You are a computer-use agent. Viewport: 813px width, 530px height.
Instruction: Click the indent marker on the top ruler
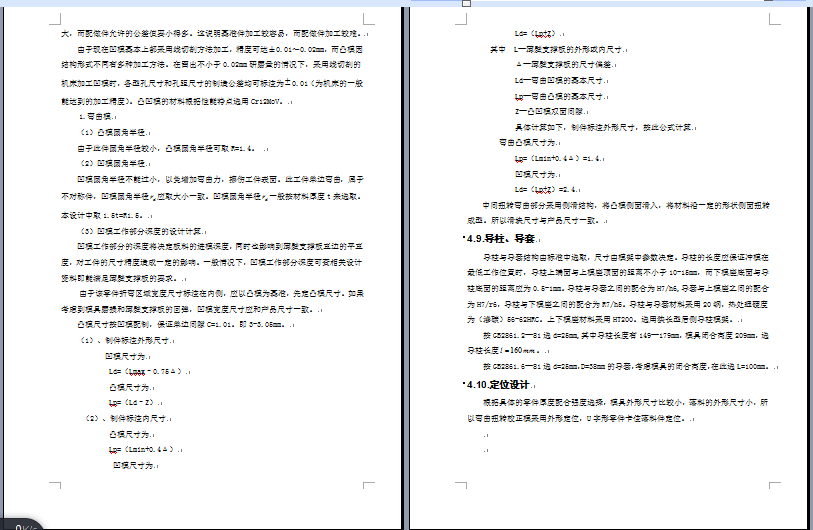click(467, 4)
